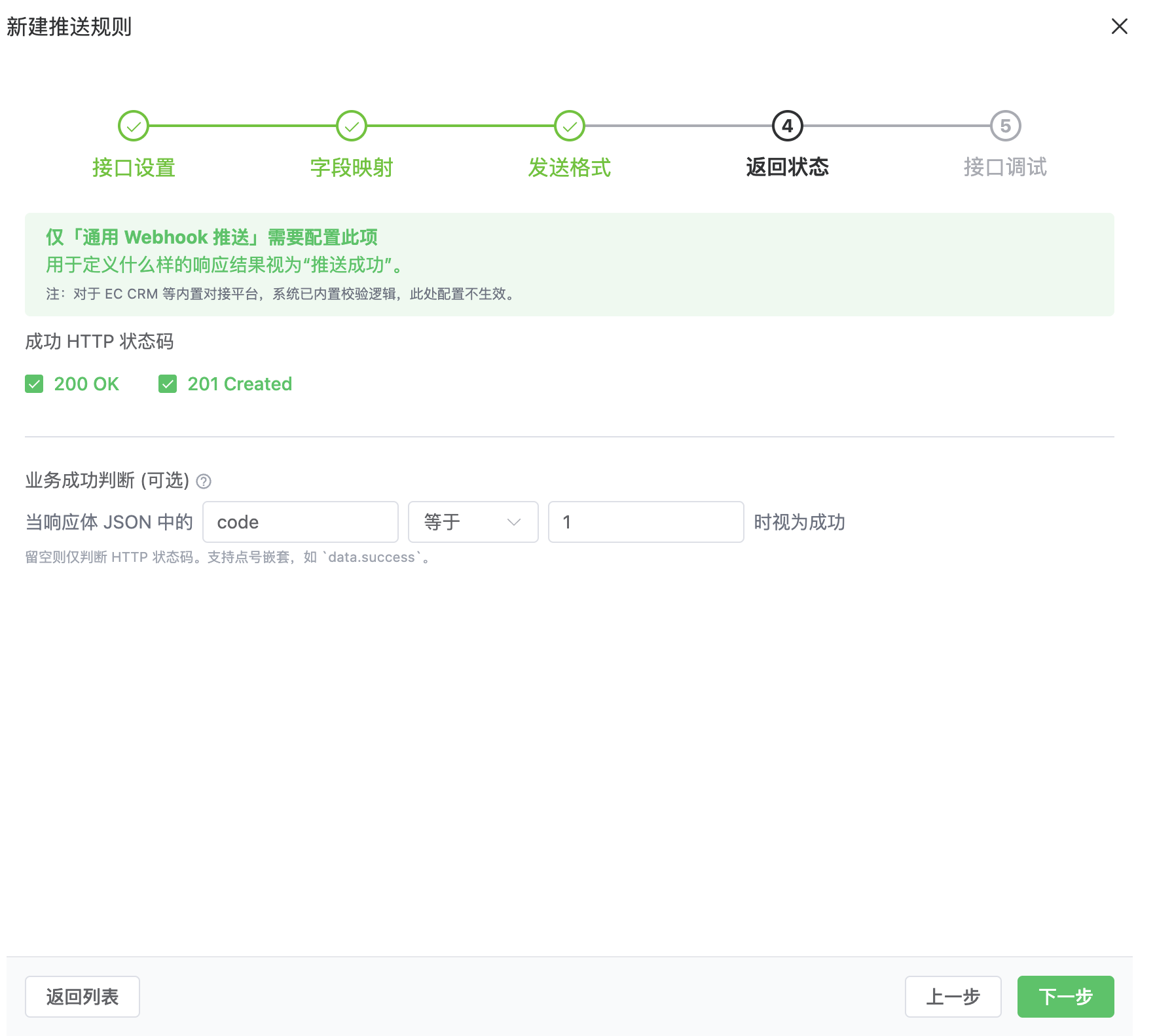
Task: Switch to the 字段映射 step label
Action: tap(352, 168)
